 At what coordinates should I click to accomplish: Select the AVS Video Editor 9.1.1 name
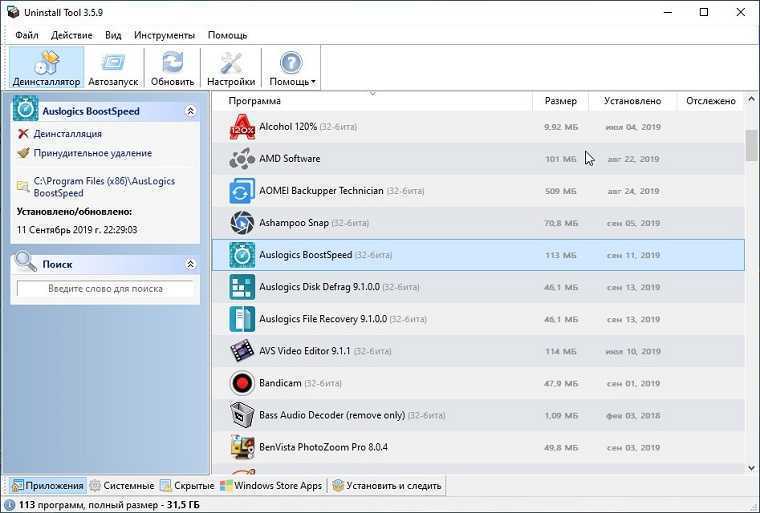(x=304, y=351)
